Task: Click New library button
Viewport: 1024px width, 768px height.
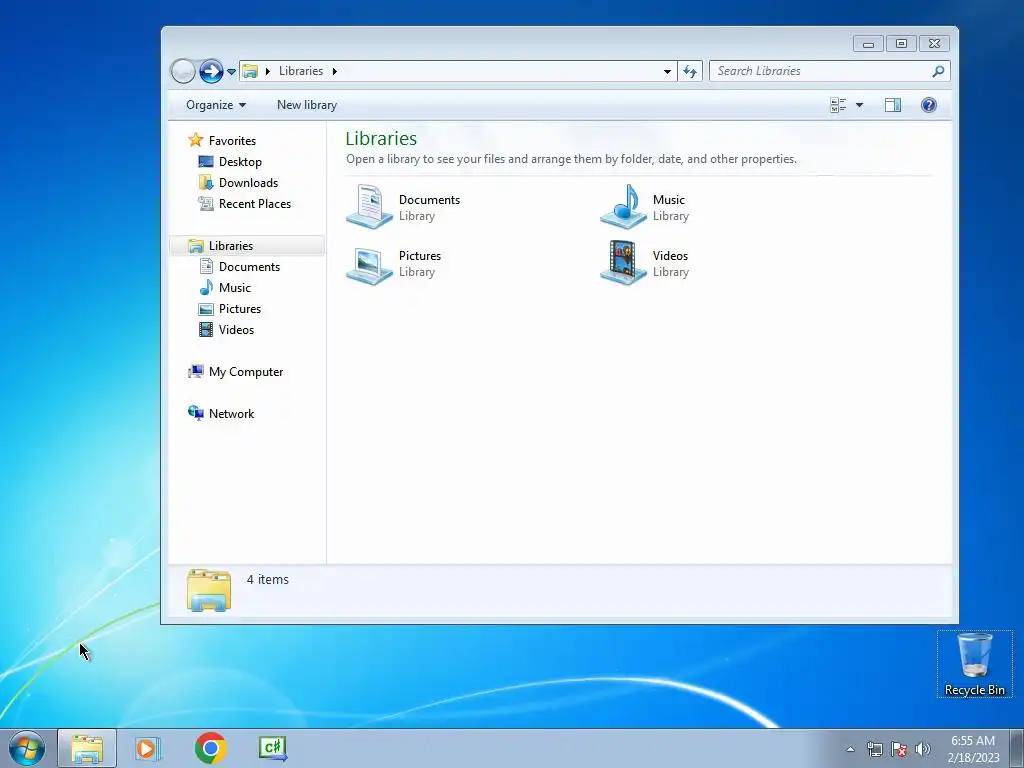Action: (307, 105)
